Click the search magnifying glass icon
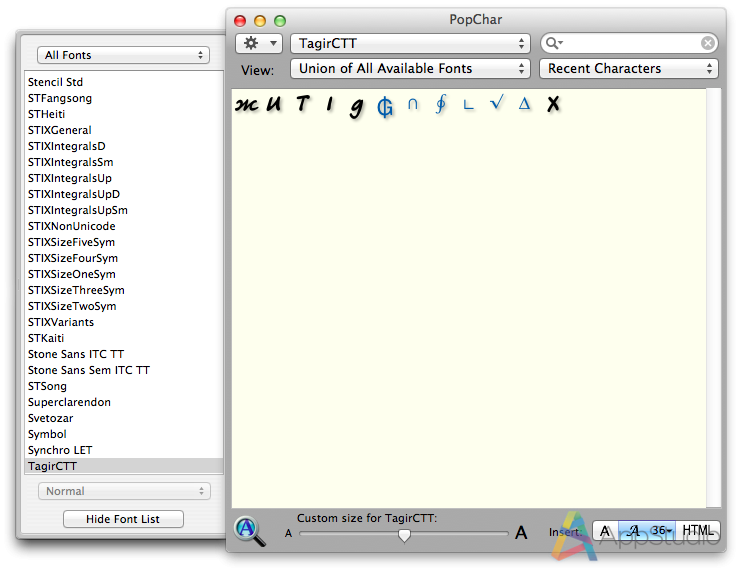Viewport: 740px width, 572px height. [554, 44]
